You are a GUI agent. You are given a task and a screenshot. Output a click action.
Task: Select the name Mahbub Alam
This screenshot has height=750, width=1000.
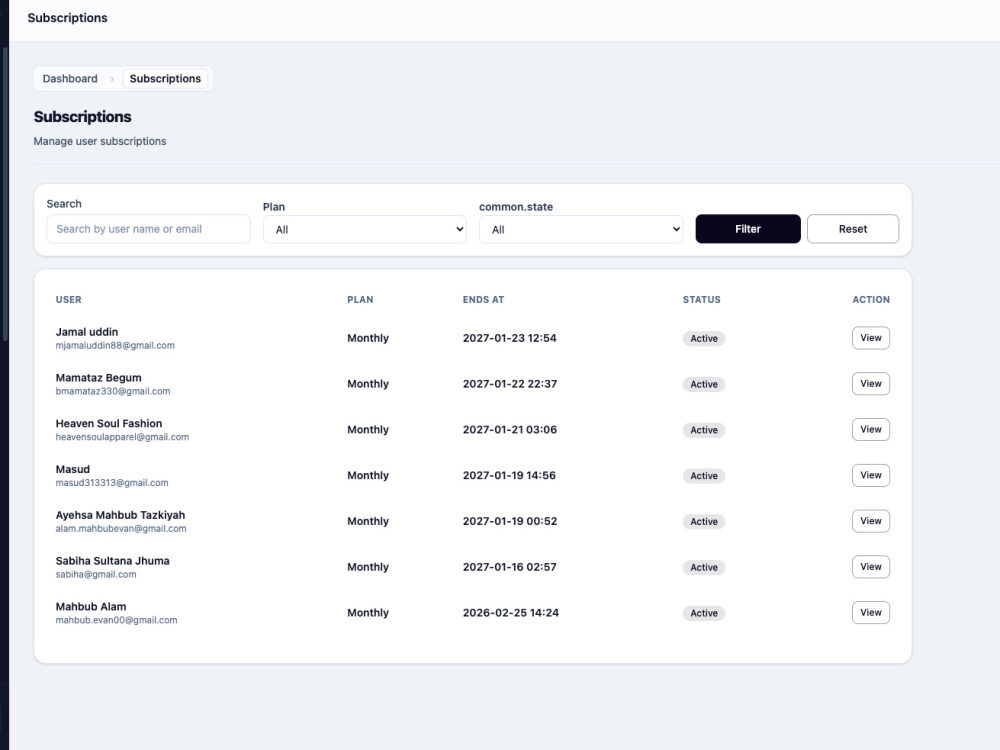click(91, 607)
